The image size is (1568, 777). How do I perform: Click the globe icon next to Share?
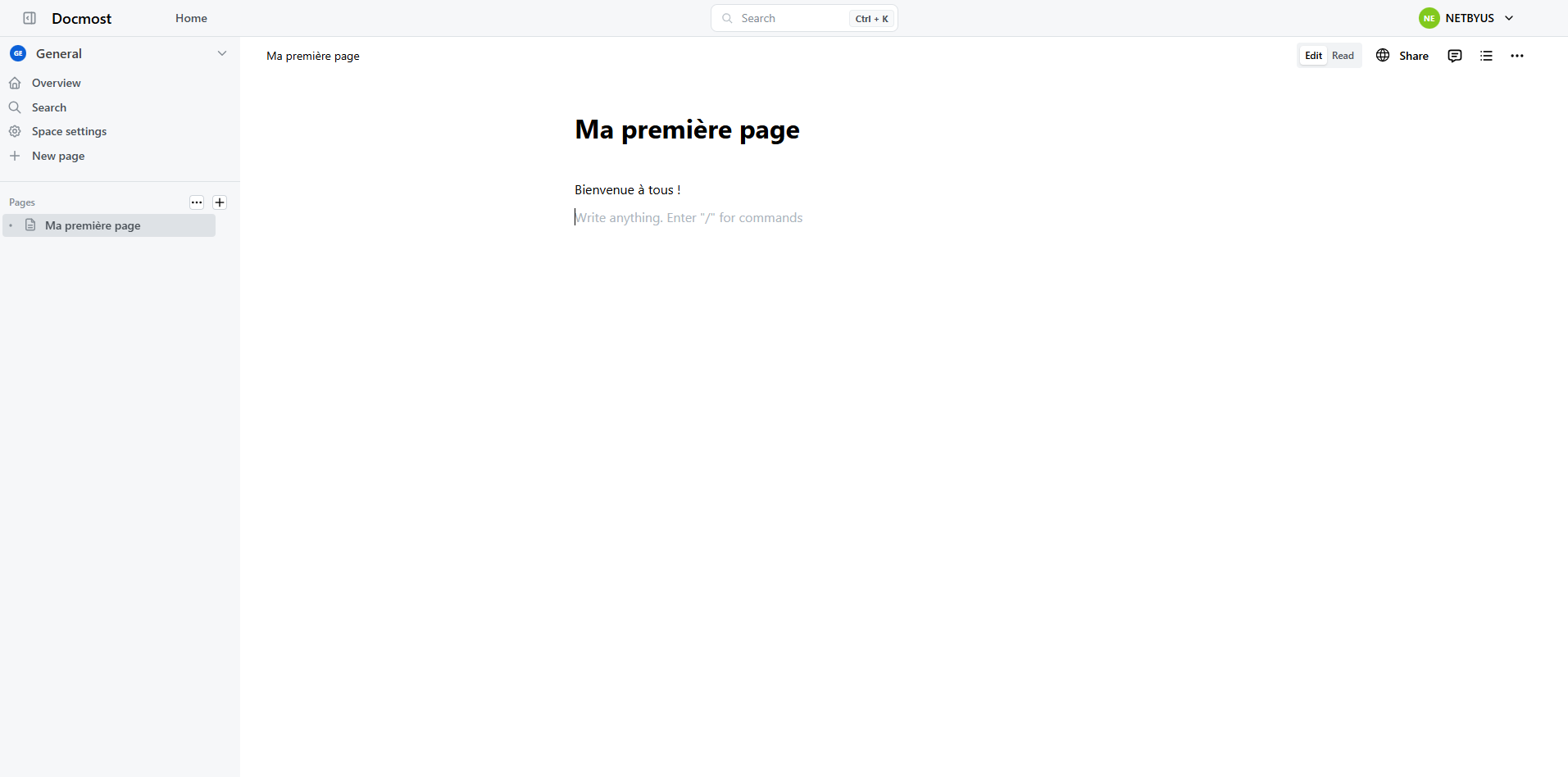[x=1383, y=56]
